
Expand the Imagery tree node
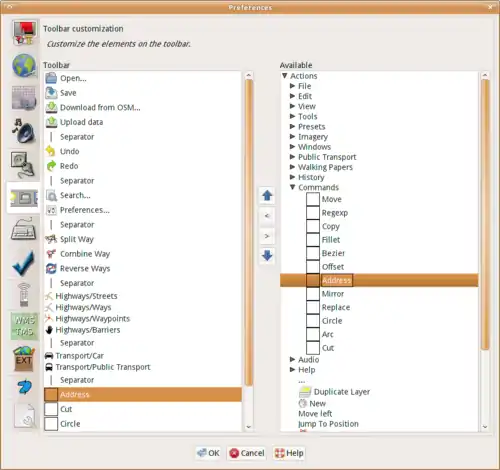pos(292,137)
